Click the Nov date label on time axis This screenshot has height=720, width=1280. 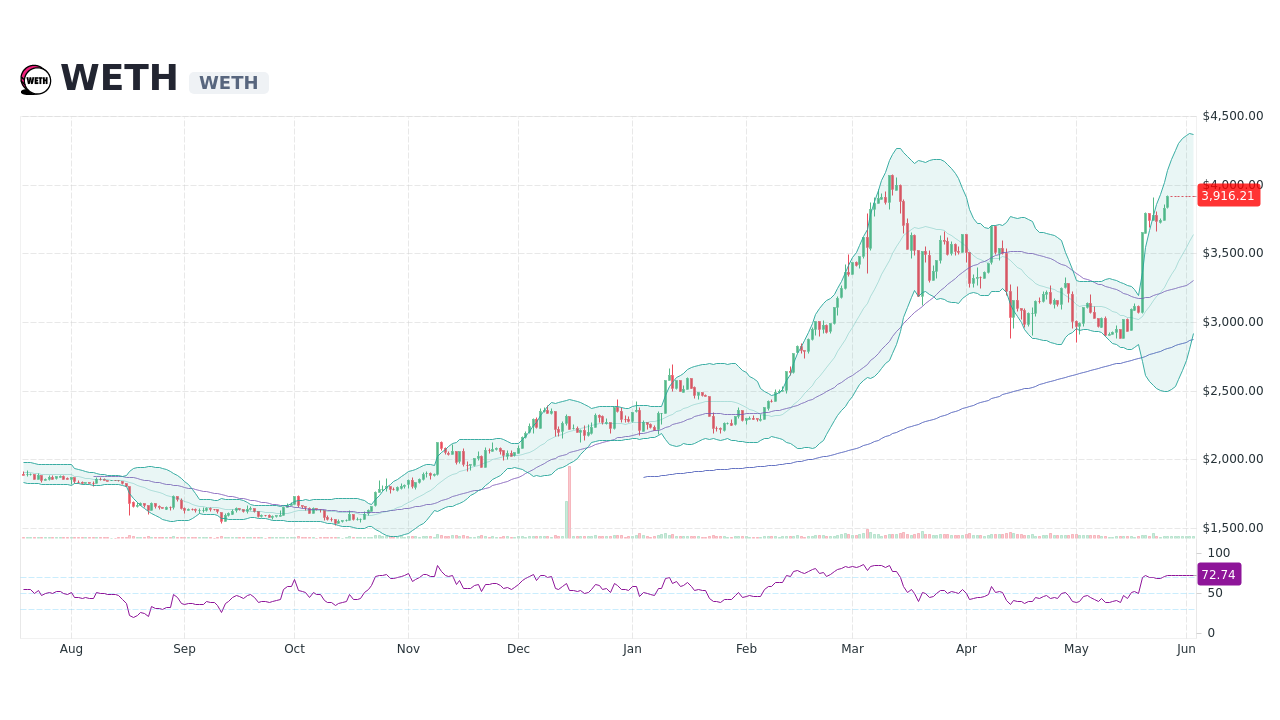tap(408, 649)
